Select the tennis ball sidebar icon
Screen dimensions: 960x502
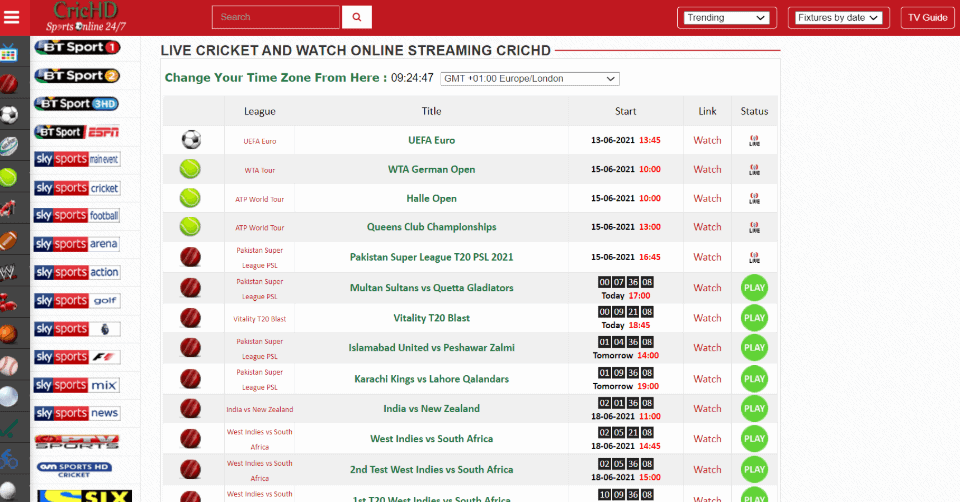[x=9, y=178]
